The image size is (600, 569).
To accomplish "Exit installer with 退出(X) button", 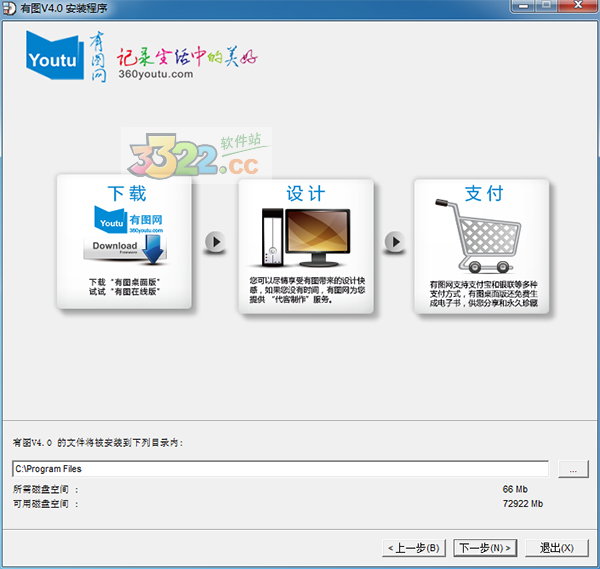I will [556, 548].
